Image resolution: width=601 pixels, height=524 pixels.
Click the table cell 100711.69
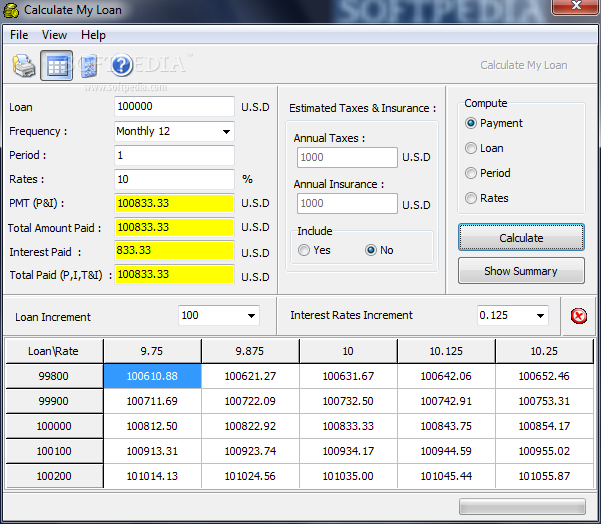[x=152, y=401]
